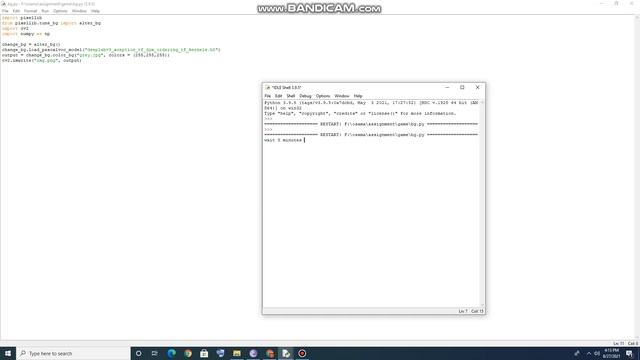Open Cortana from the taskbar circle icon
Viewport: 640px width, 360px height.
139,353
